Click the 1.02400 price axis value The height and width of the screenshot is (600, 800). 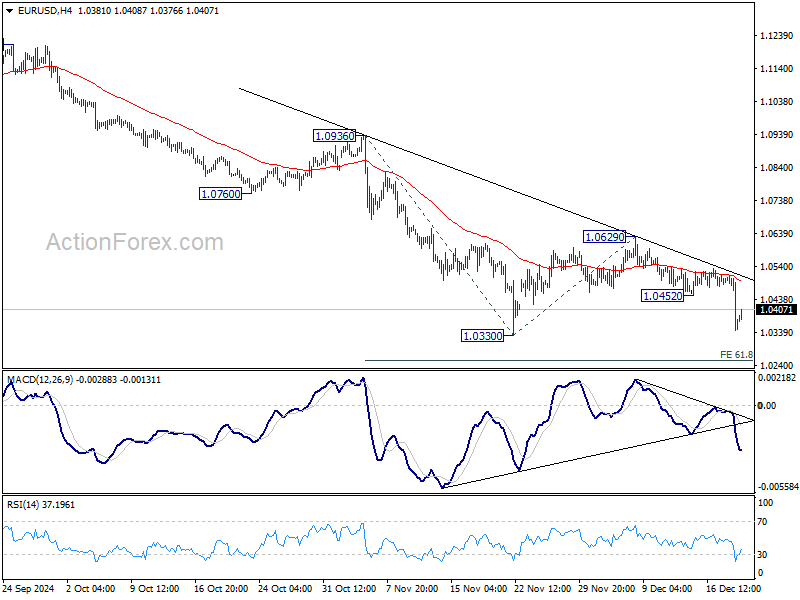[777, 366]
